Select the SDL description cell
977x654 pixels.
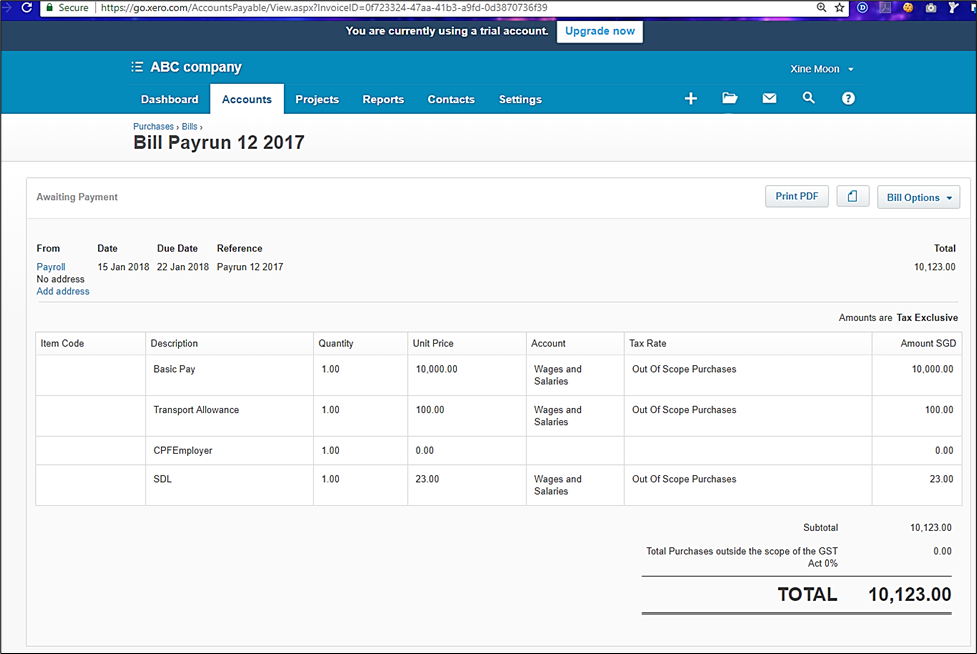(x=229, y=485)
